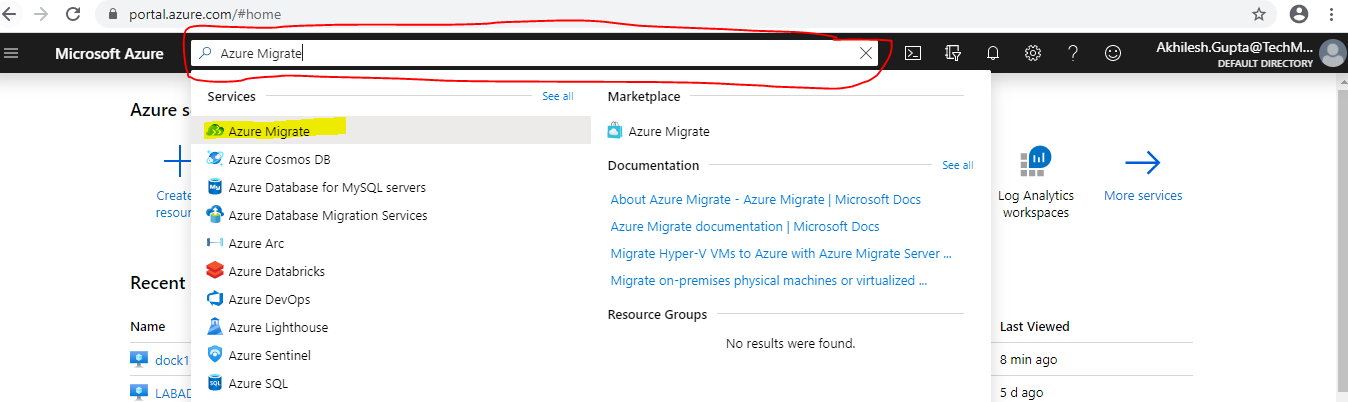Viewport: 1348px width, 402px height.
Task: Bookmark this page with the star icon
Action: (x=1258, y=14)
